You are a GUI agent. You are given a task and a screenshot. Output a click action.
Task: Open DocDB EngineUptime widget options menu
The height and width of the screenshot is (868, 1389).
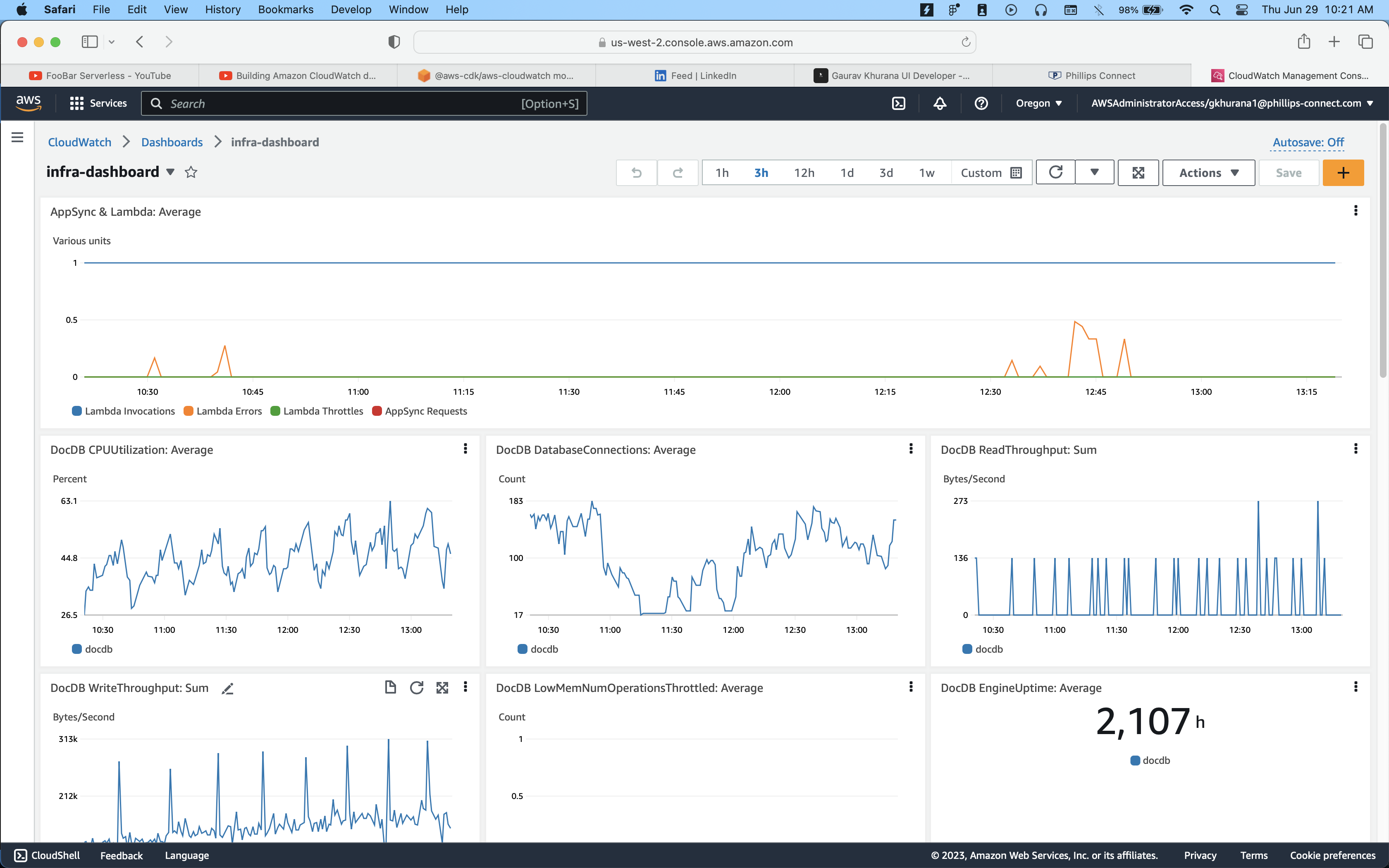1356,687
